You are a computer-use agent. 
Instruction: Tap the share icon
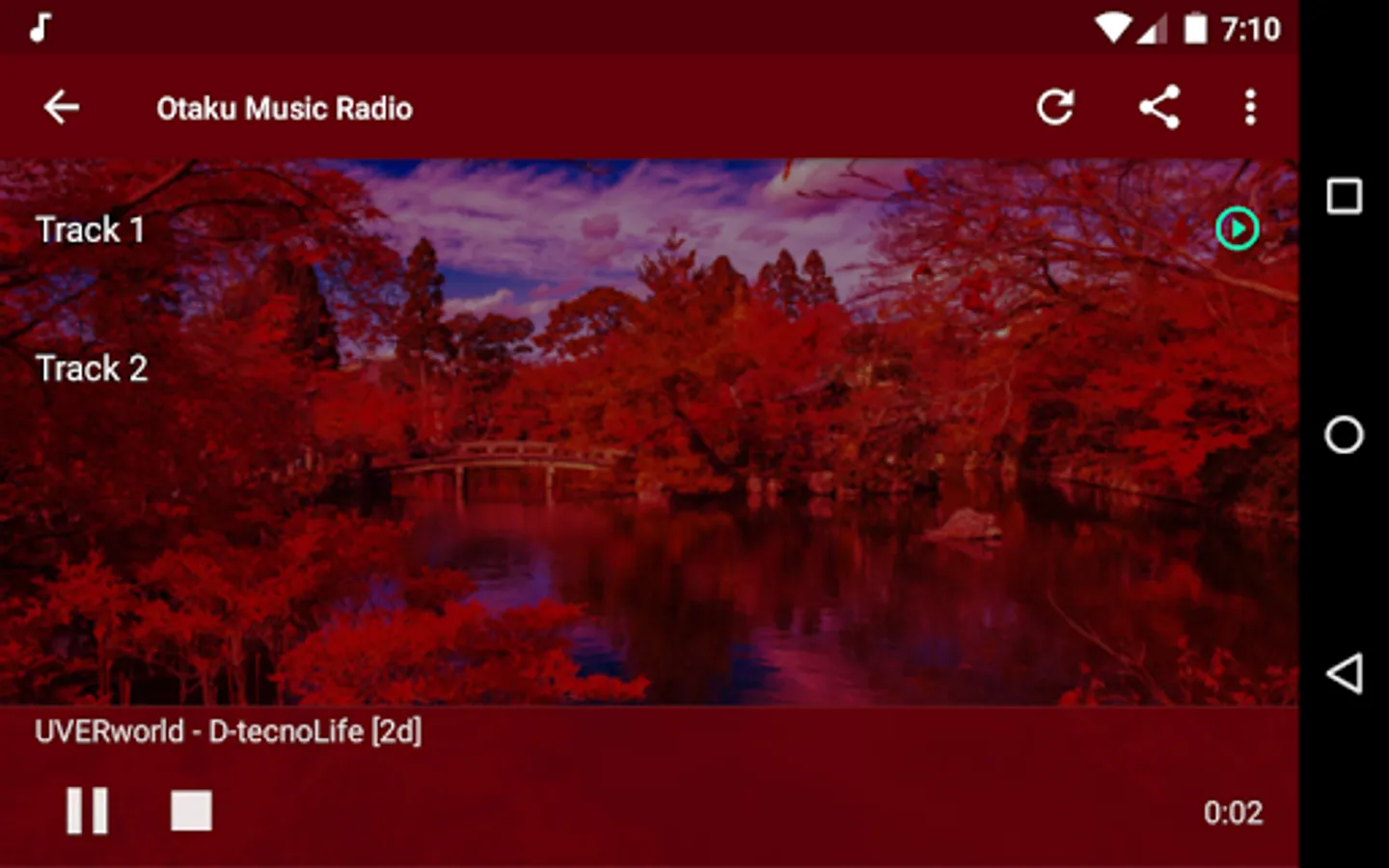1158,107
